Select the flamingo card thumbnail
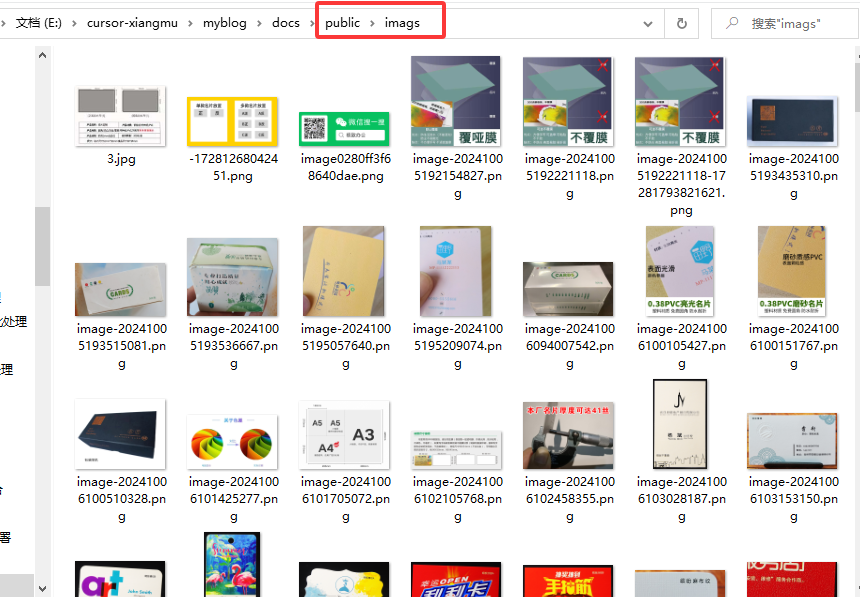Image resolution: width=860 pixels, height=597 pixels. (232, 565)
